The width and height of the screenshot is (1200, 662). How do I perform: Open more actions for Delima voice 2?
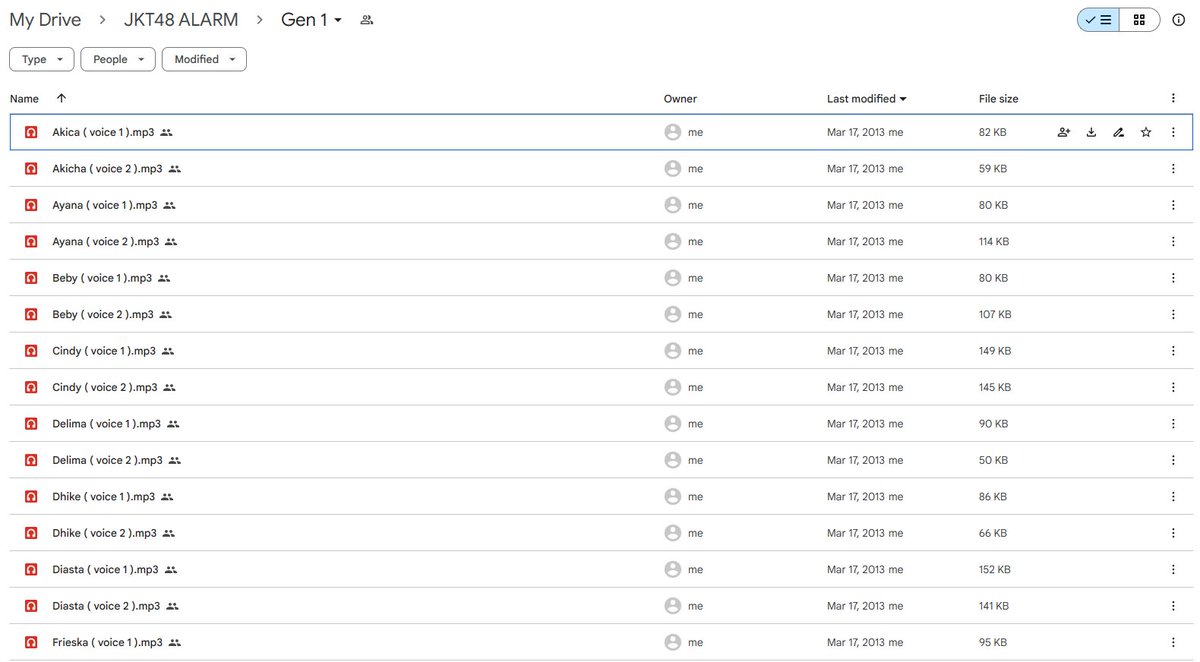click(x=1173, y=461)
